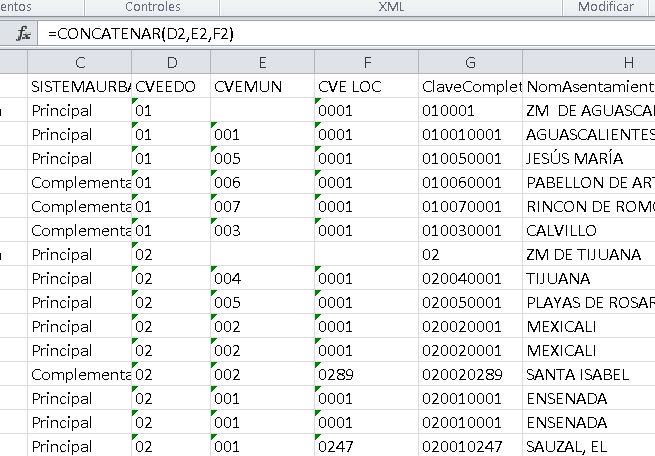Click the insert function fx icon

[x=23, y=33]
